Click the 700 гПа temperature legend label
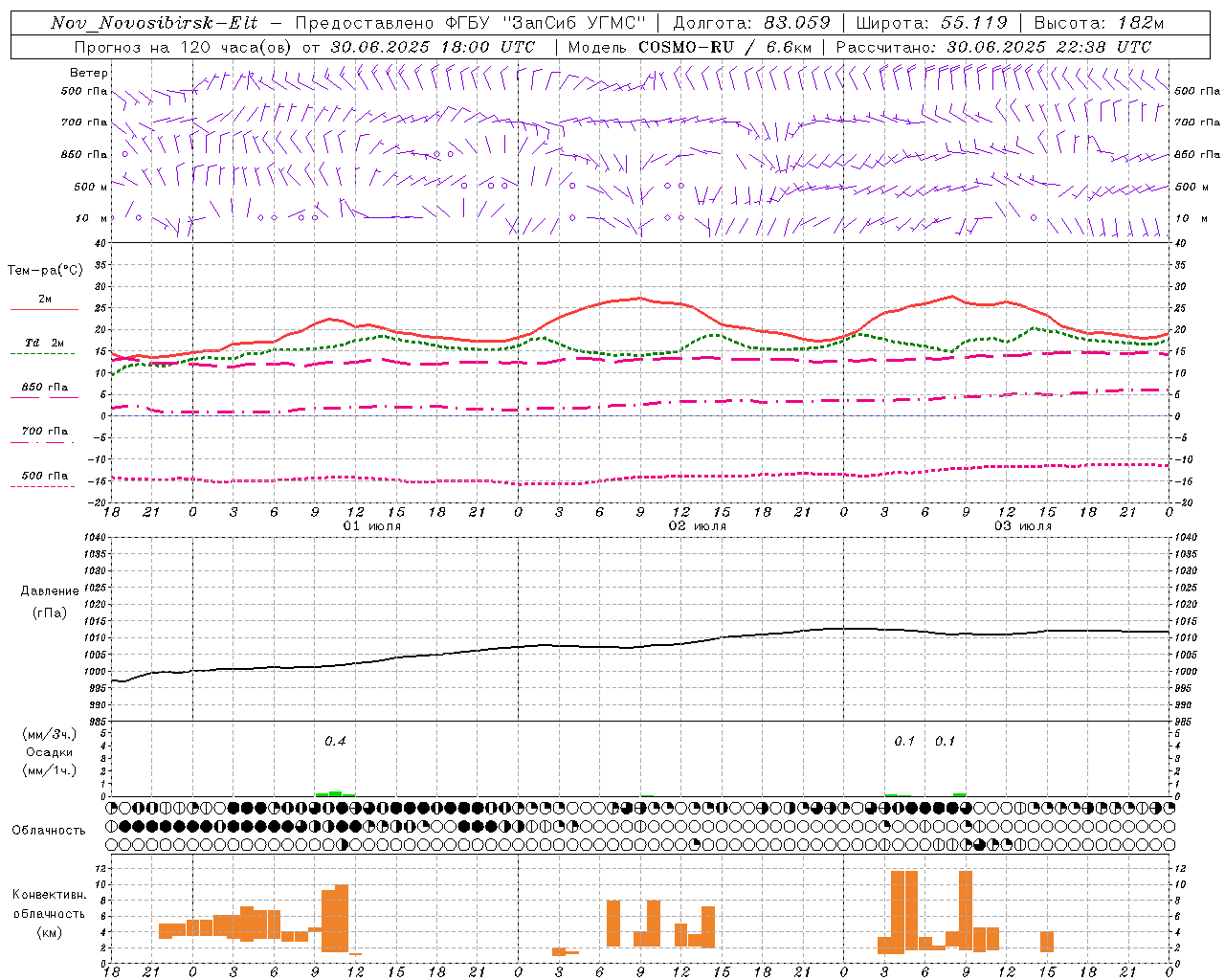This screenshot has width=1225, height=980. 45,431
